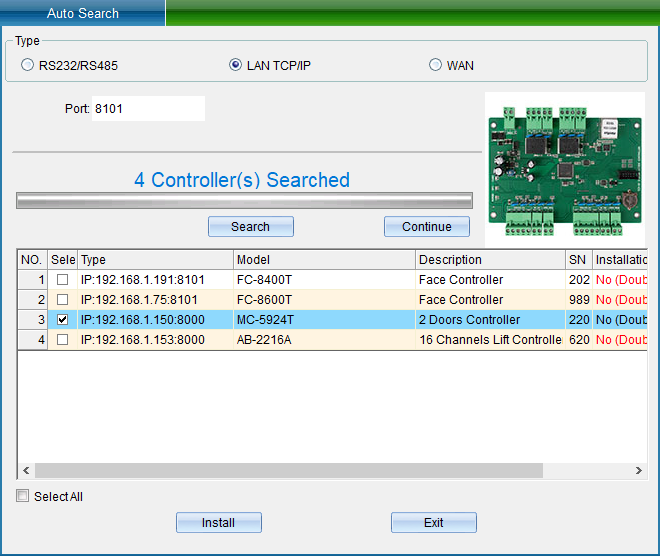Click the FC-8600T model cell
660x556 pixels.
coord(324,300)
